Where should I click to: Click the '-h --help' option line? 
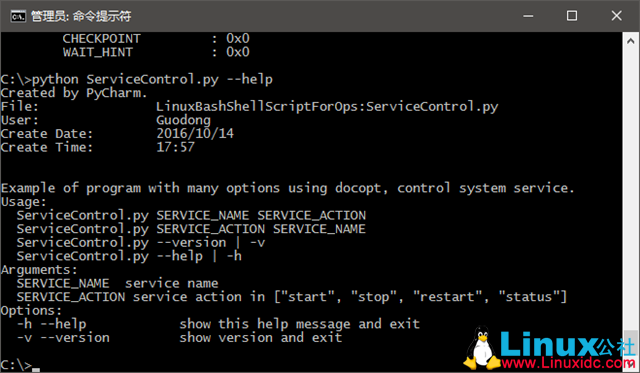click(x=218, y=324)
